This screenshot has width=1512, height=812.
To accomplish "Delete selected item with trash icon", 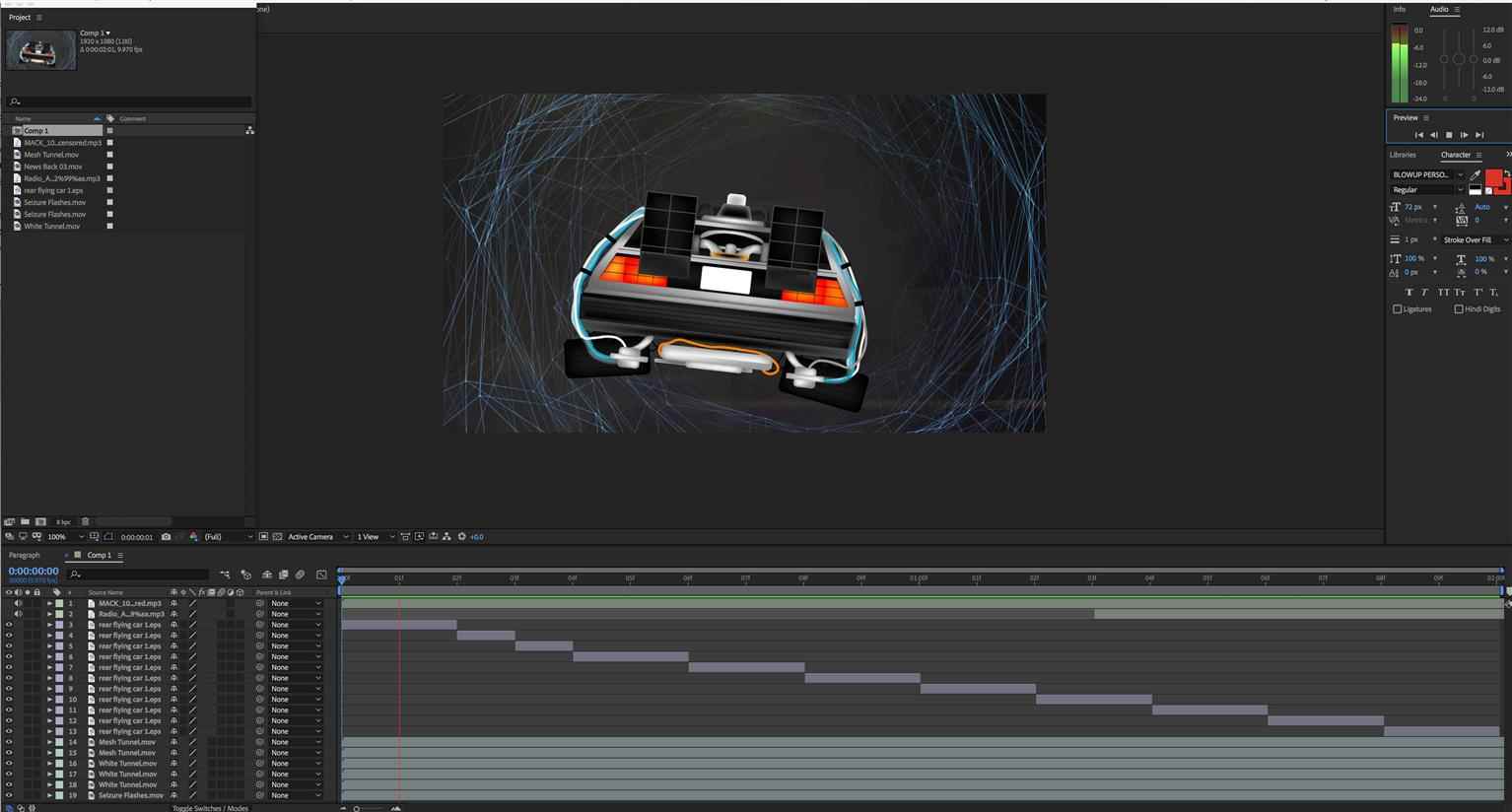I will tap(85, 521).
